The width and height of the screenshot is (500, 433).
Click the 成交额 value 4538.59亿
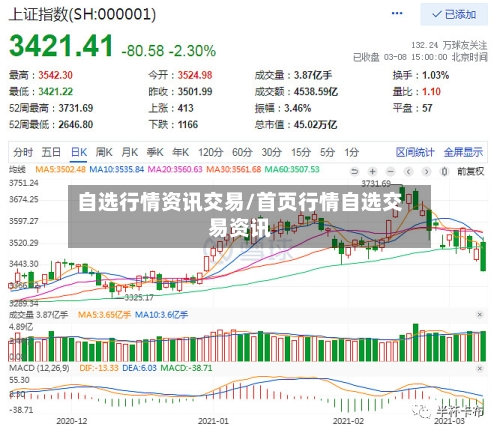tap(316, 91)
